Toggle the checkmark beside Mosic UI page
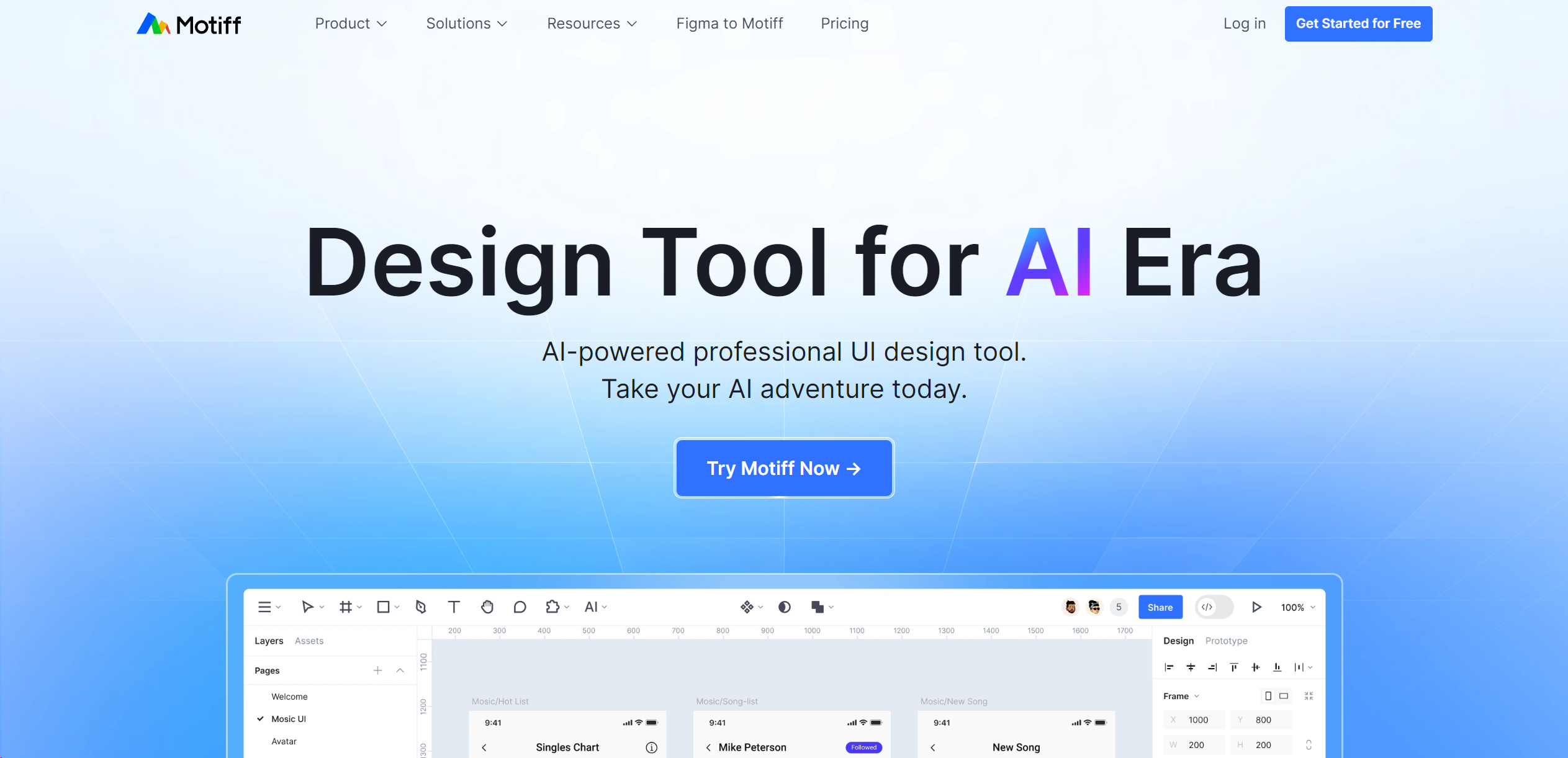This screenshot has height=758, width=1568. click(x=259, y=718)
